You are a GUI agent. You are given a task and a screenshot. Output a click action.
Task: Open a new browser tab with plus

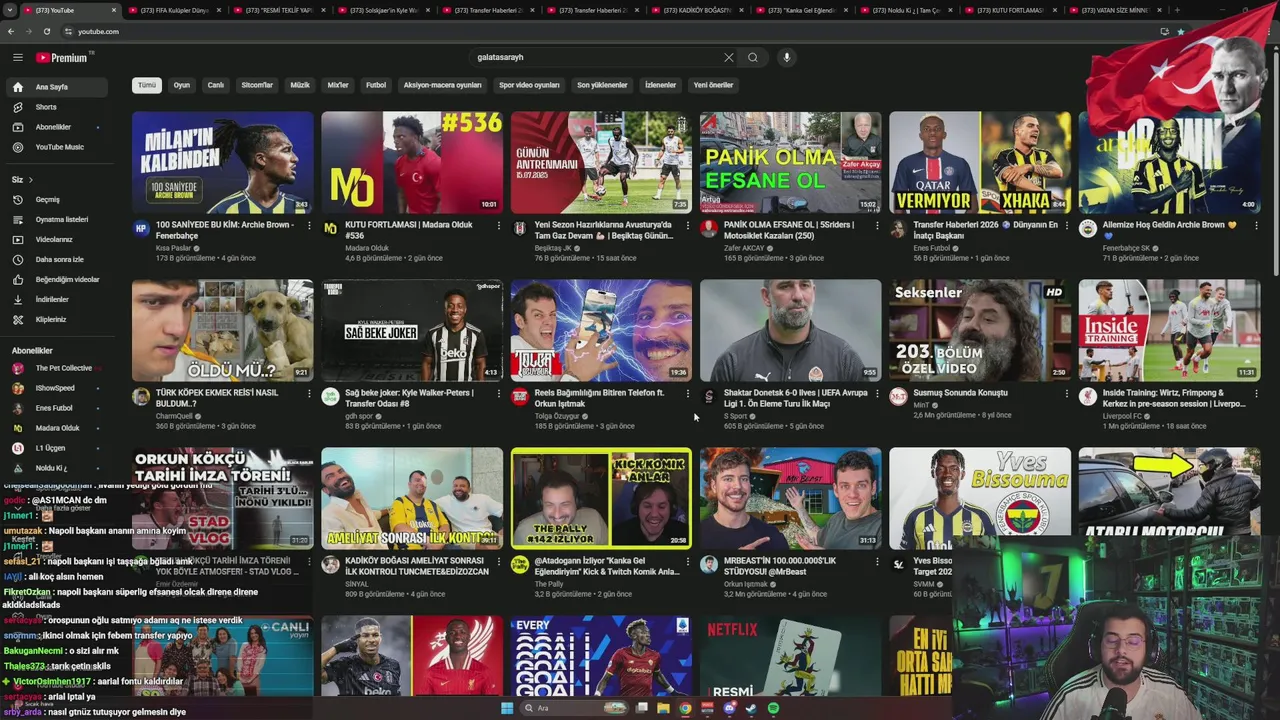(1176, 10)
